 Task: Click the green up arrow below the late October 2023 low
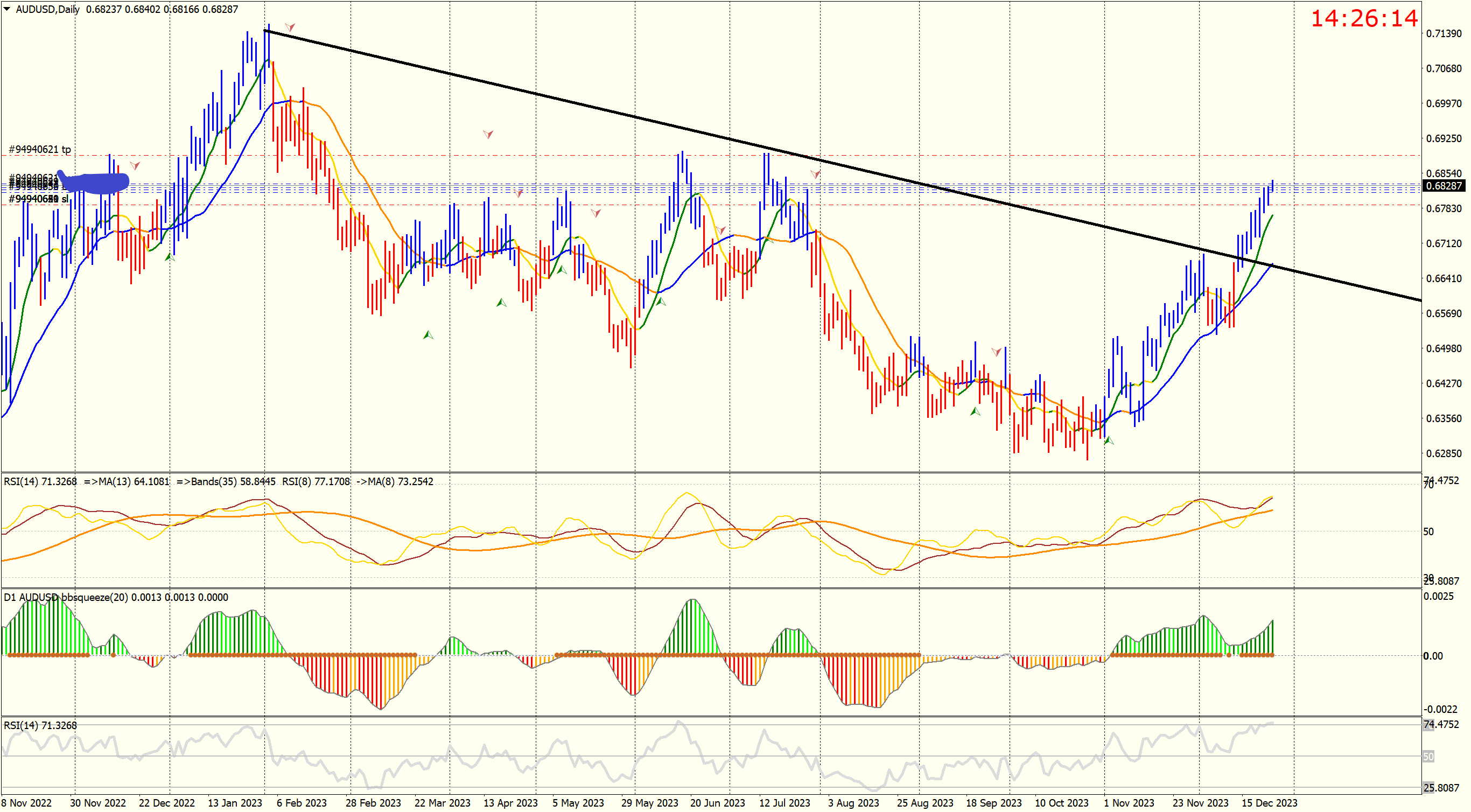tap(1109, 440)
